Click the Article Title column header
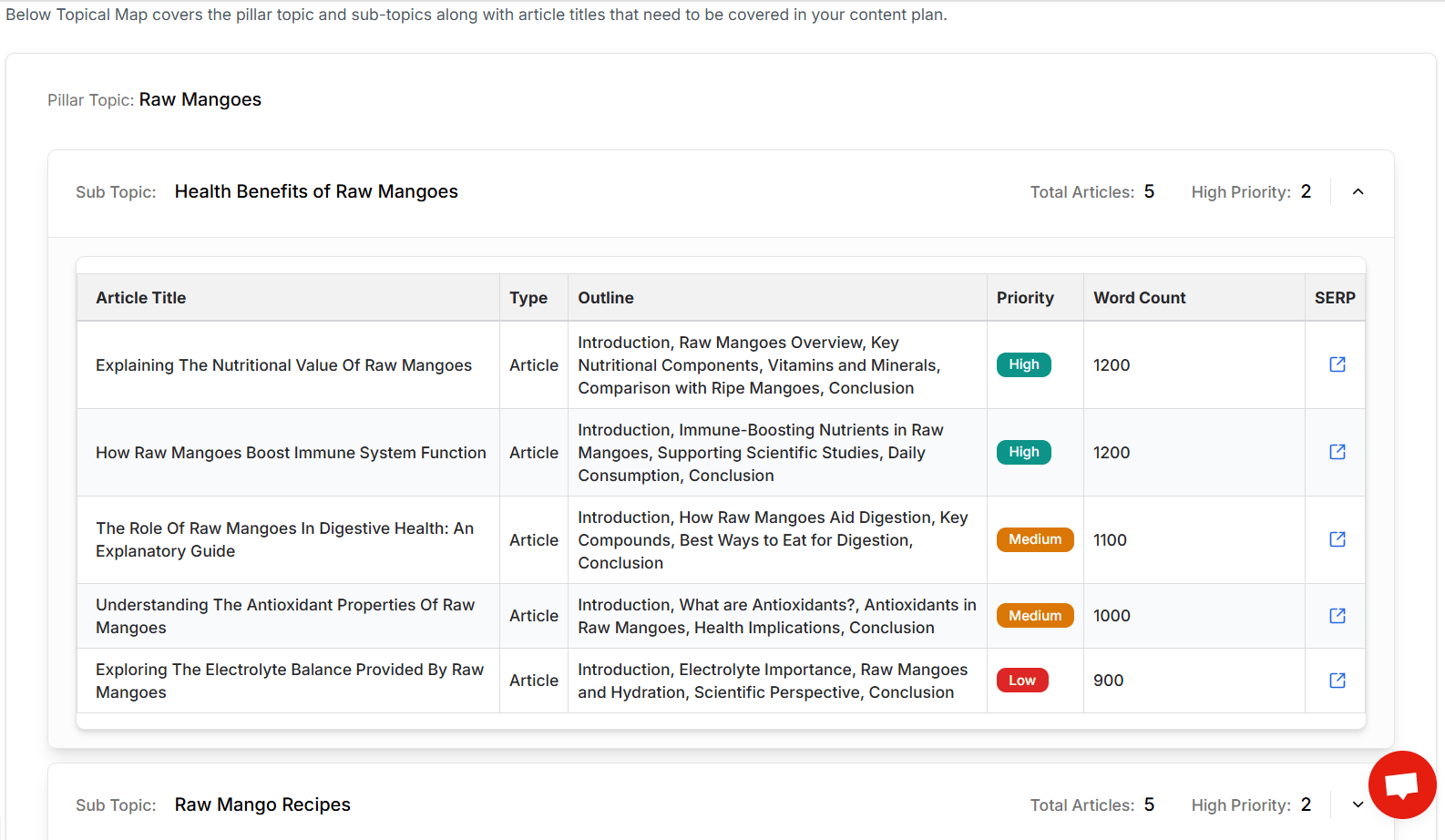Viewport: 1445px width, 840px height. pyautogui.click(x=141, y=298)
